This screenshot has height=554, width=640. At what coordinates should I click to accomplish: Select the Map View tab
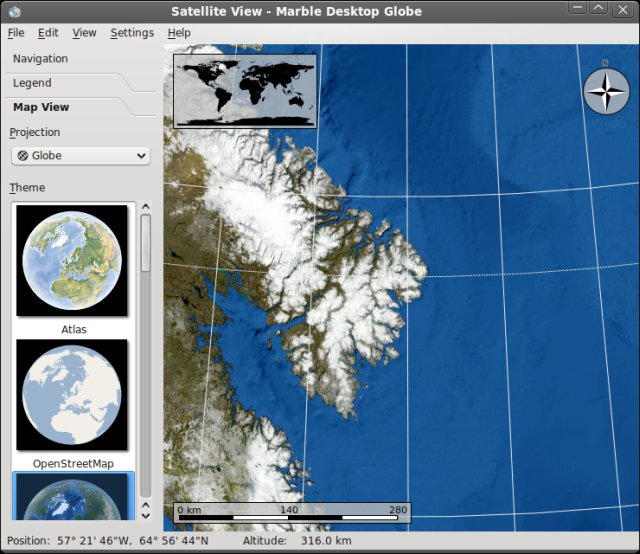pyautogui.click(x=41, y=107)
